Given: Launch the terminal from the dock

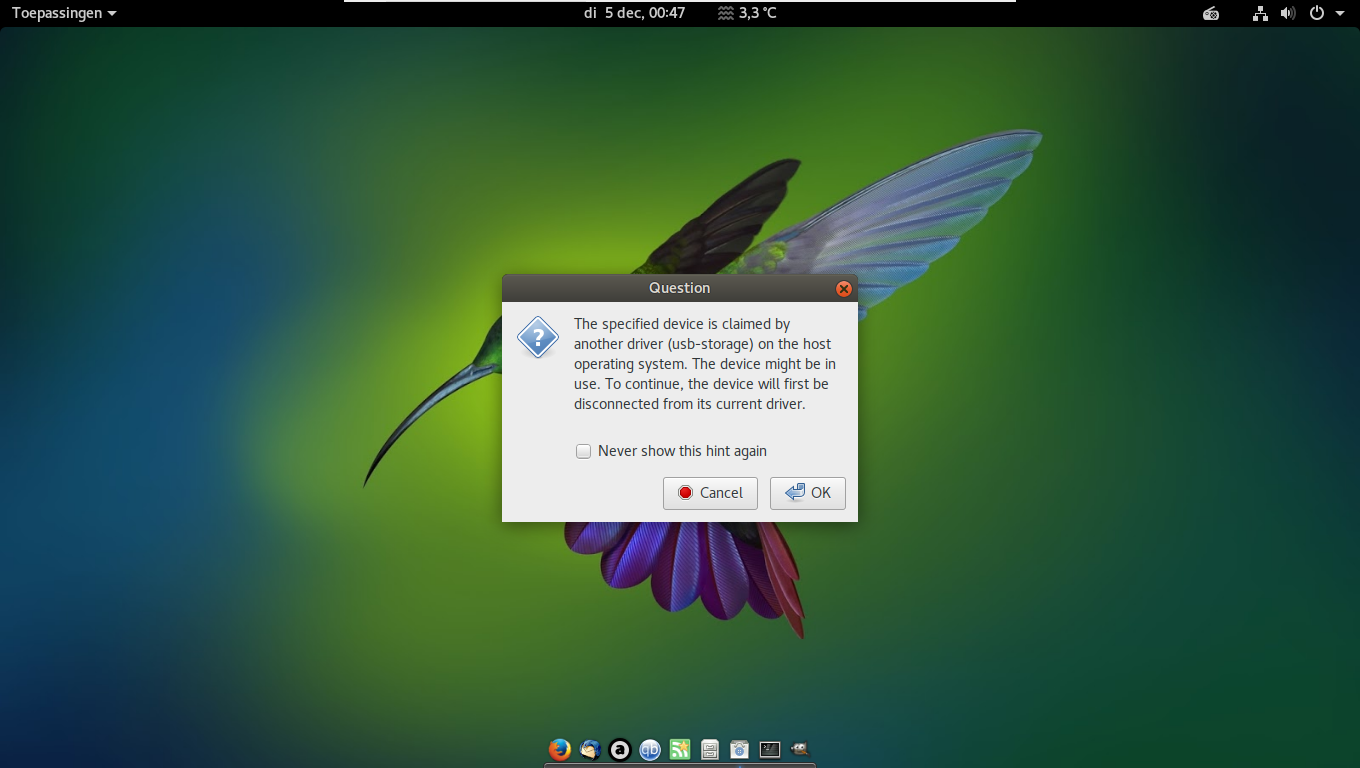Looking at the screenshot, I should [x=770, y=749].
